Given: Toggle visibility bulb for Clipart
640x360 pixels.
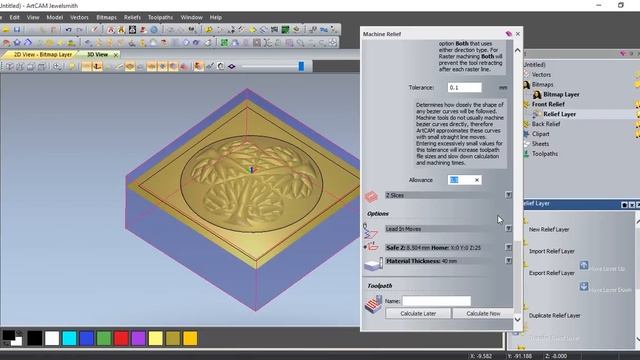Looking at the screenshot, I should pos(637,134).
